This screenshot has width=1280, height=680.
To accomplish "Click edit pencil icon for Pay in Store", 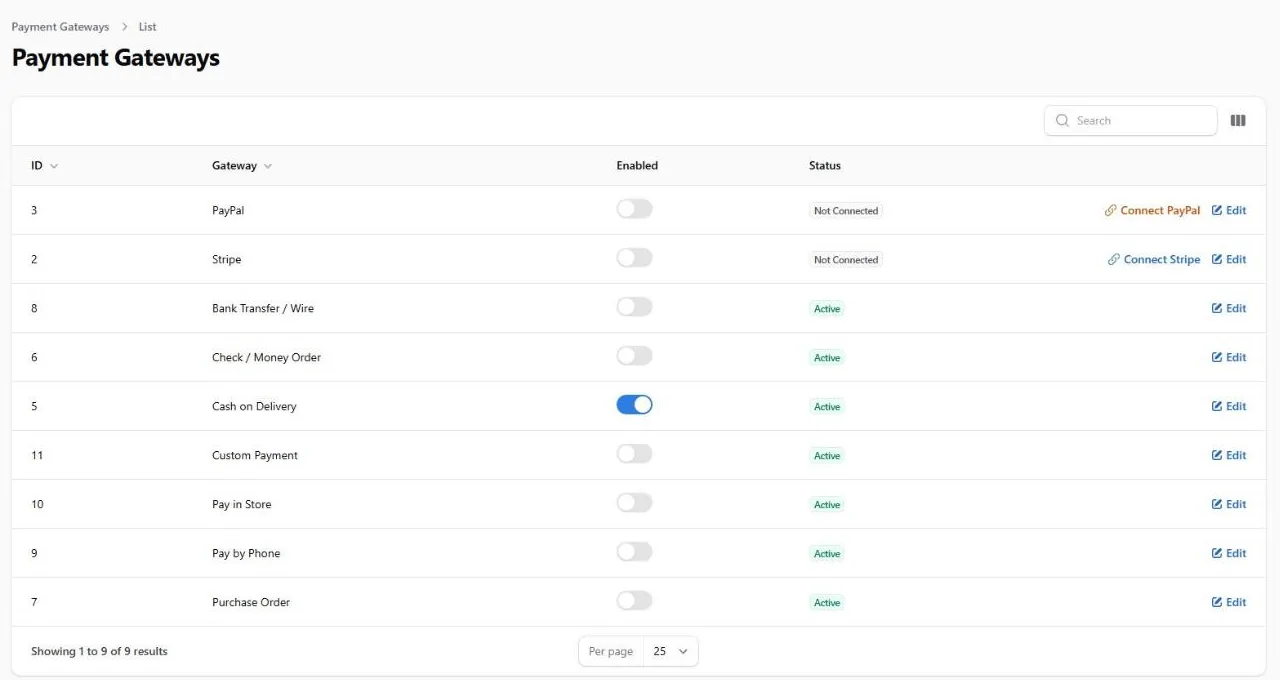I will point(1217,505).
